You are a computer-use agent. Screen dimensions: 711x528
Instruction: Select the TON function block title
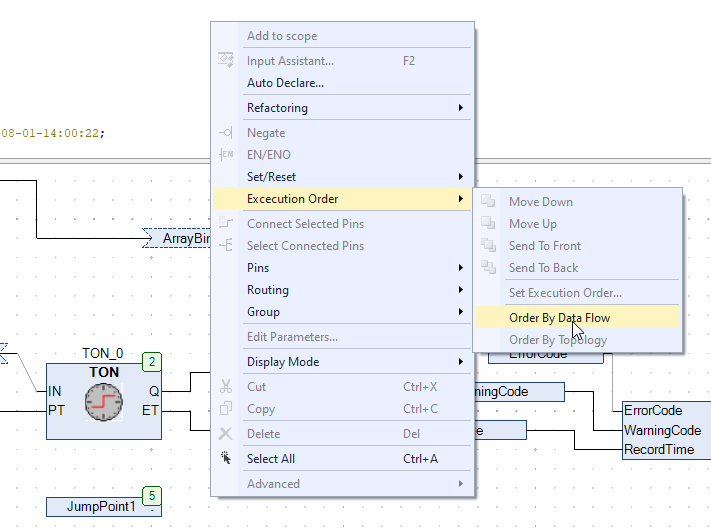pyautogui.click(x=104, y=372)
